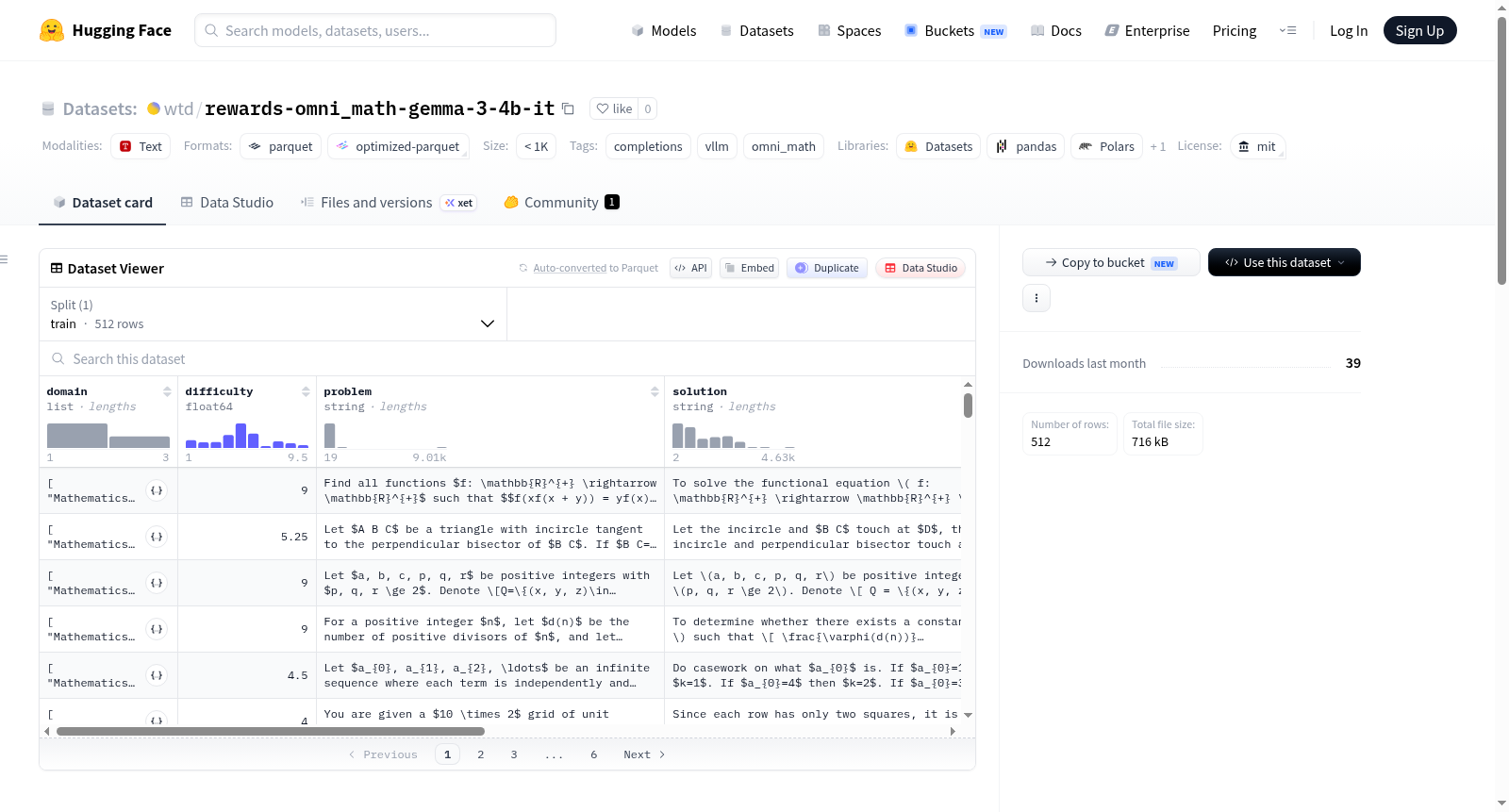
Task: Open the Datasets page in top nav
Action: click(x=757, y=30)
